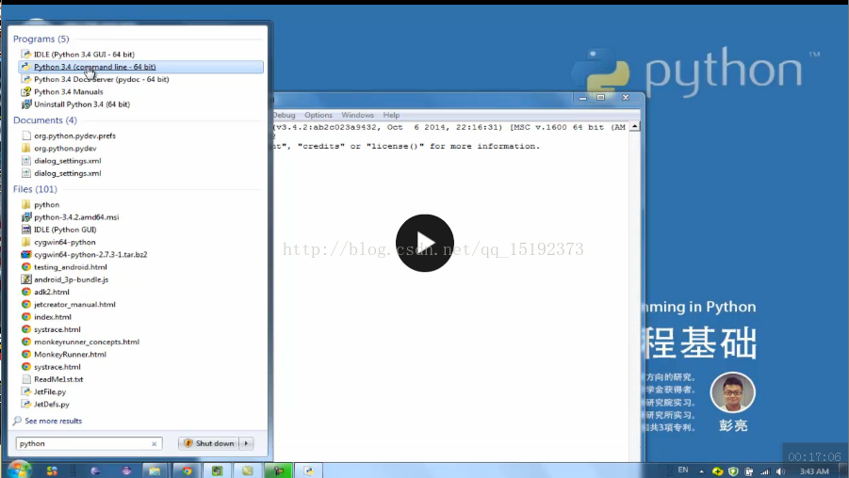Open python folder under Files

(x=47, y=205)
